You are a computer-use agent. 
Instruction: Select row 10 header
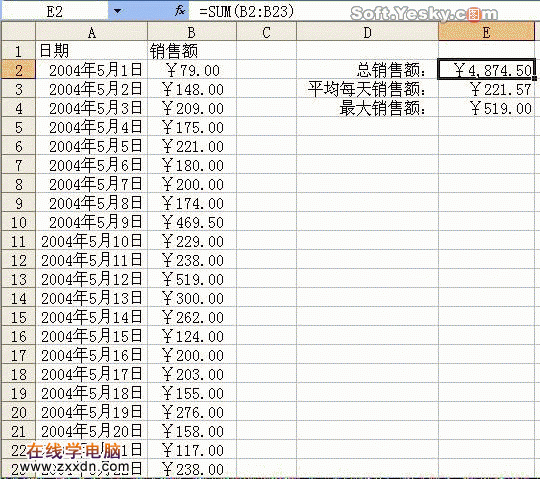19,221
